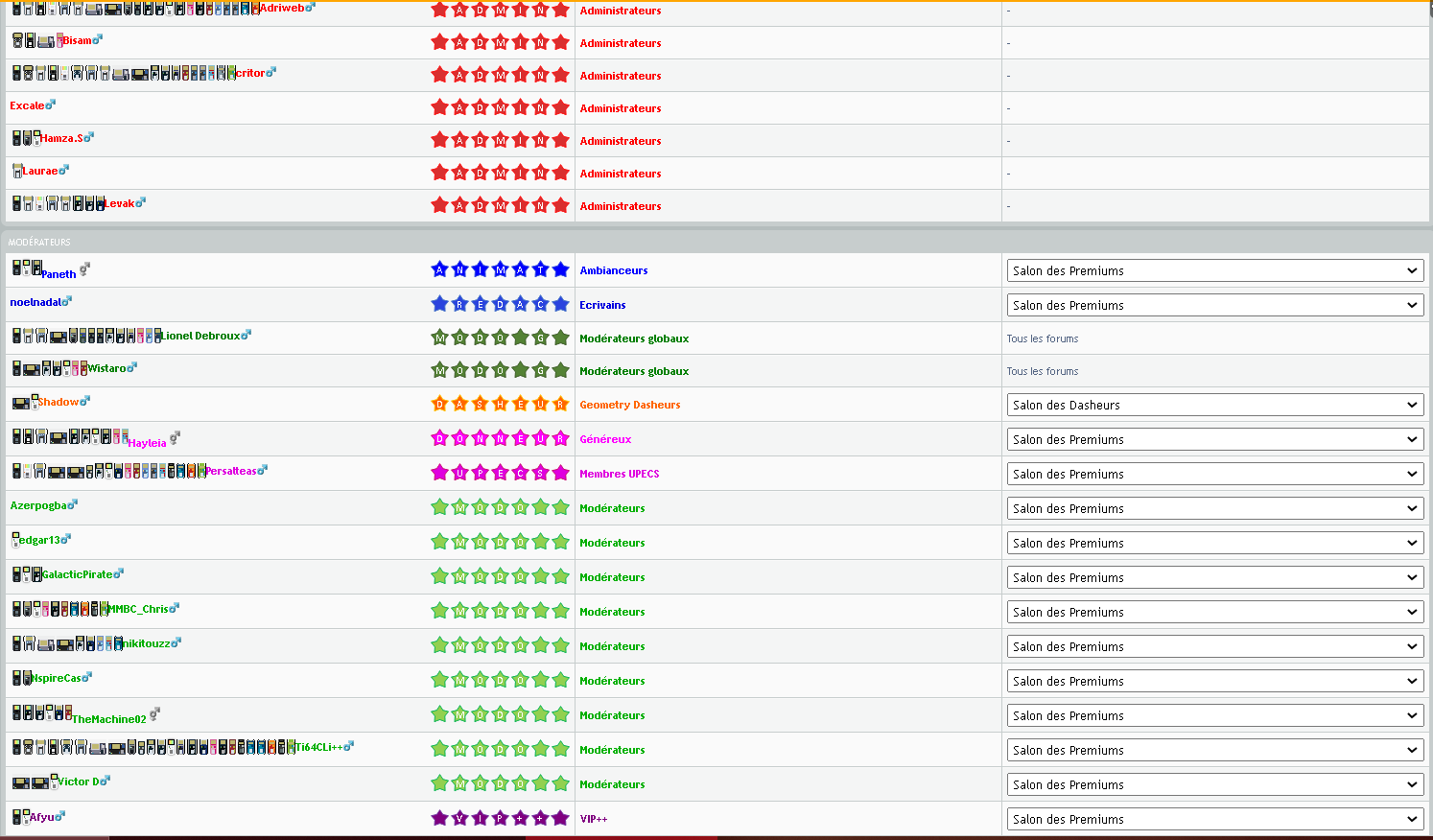Screen dimensions: 1433x840
Task: Click the MODÉRATEURS section header
Action: pos(39,243)
